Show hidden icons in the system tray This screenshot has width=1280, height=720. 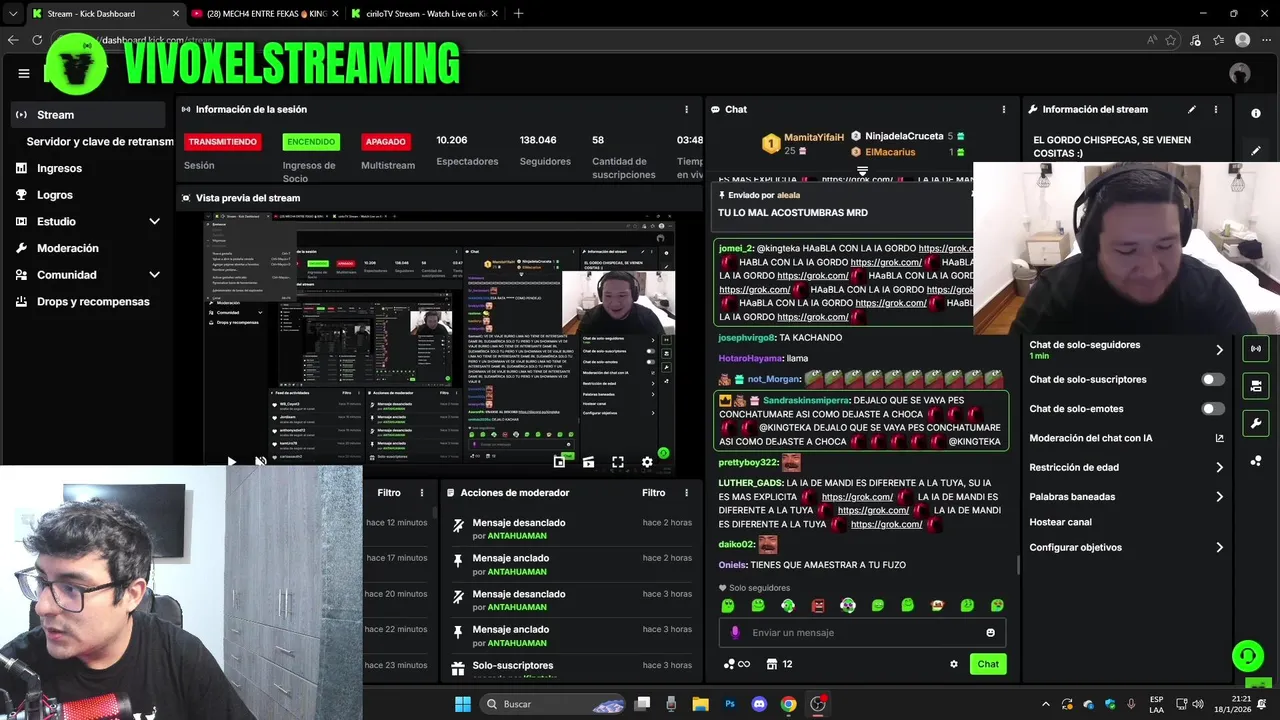point(1045,704)
